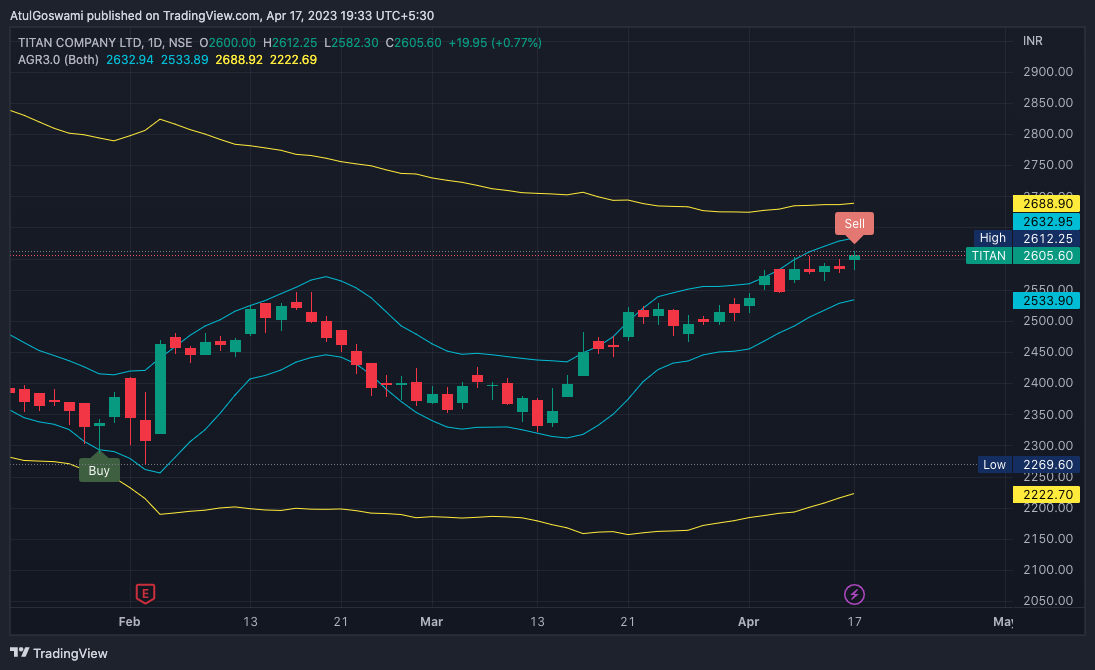Click the 2050.00 price axis label
Image resolution: width=1095 pixels, height=670 pixels.
point(1048,600)
